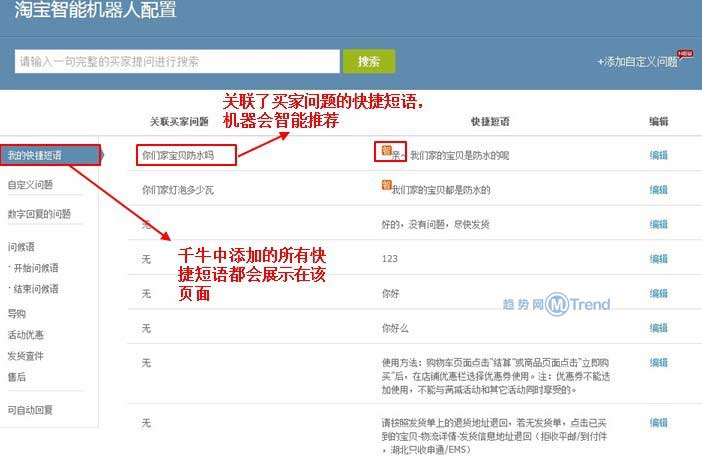
Task: Click 编辑 for the 你们家宝贝防水吗 row
Action: (x=658, y=155)
